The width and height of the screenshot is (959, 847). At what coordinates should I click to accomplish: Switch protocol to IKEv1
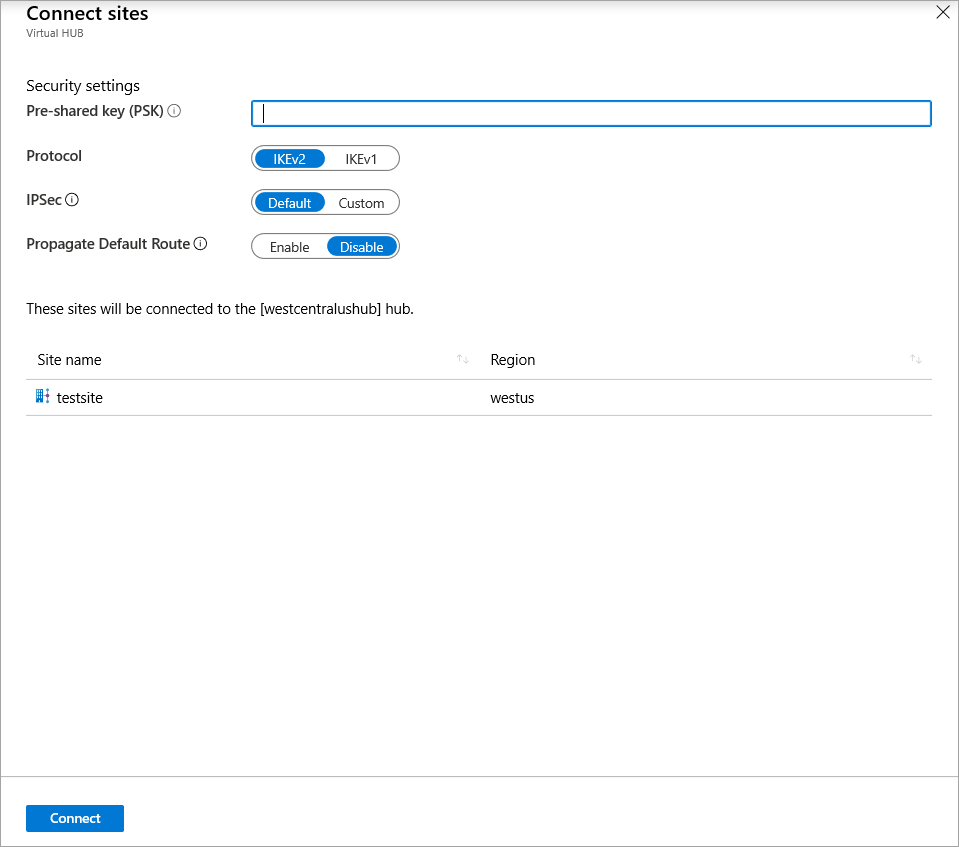361,159
